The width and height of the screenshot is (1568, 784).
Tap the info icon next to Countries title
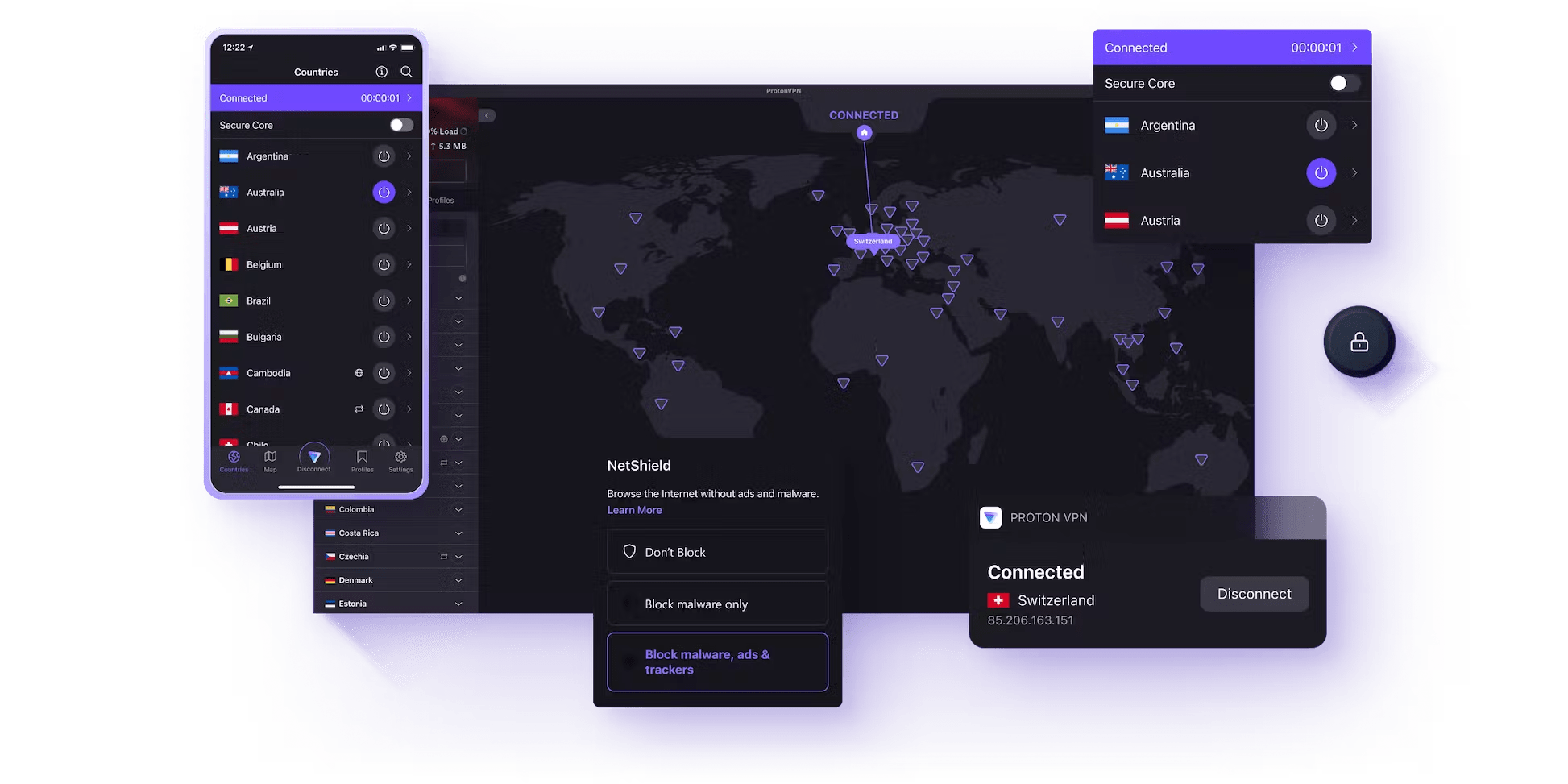[x=381, y=72]
